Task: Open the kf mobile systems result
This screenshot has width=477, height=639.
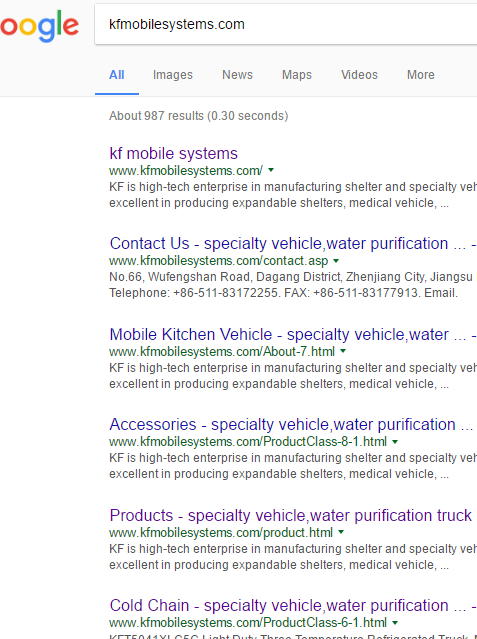Action: coord(174,154)
